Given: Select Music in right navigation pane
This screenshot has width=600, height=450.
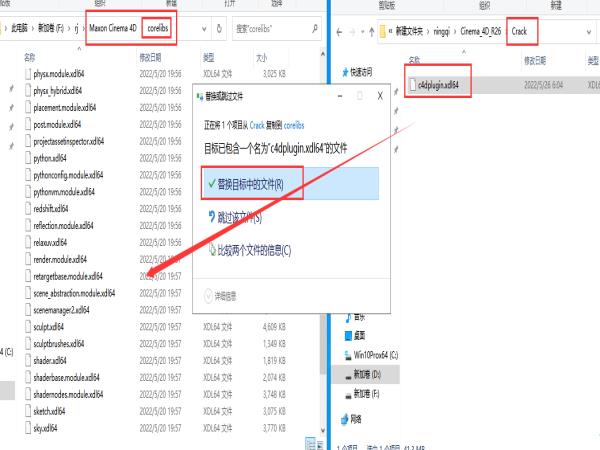Looking at the screenshot, I should coord(355,317).
